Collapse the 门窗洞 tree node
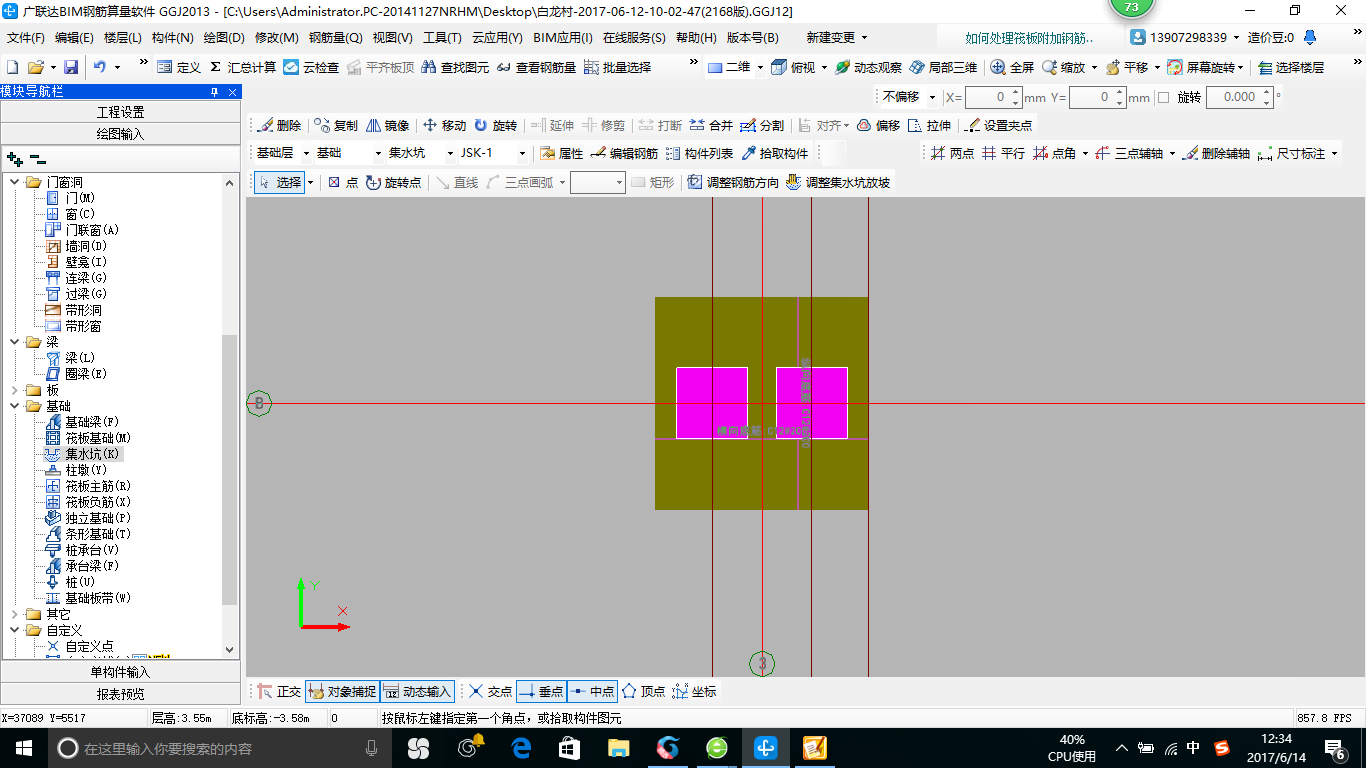The height and width of the screenshot is (768, 1366). point(15,182)
